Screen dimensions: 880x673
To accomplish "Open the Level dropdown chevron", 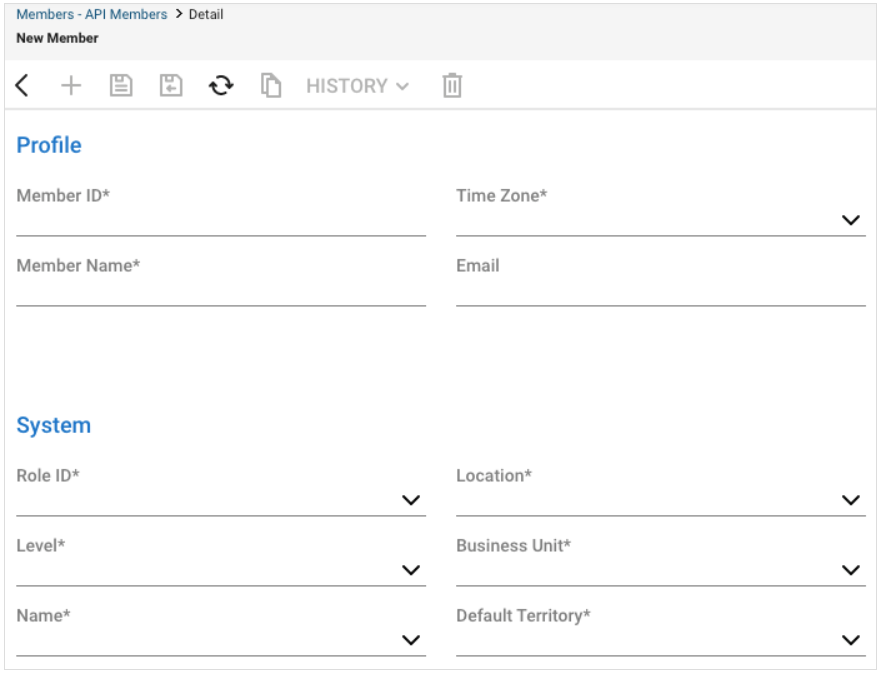I will coord(411,570).
